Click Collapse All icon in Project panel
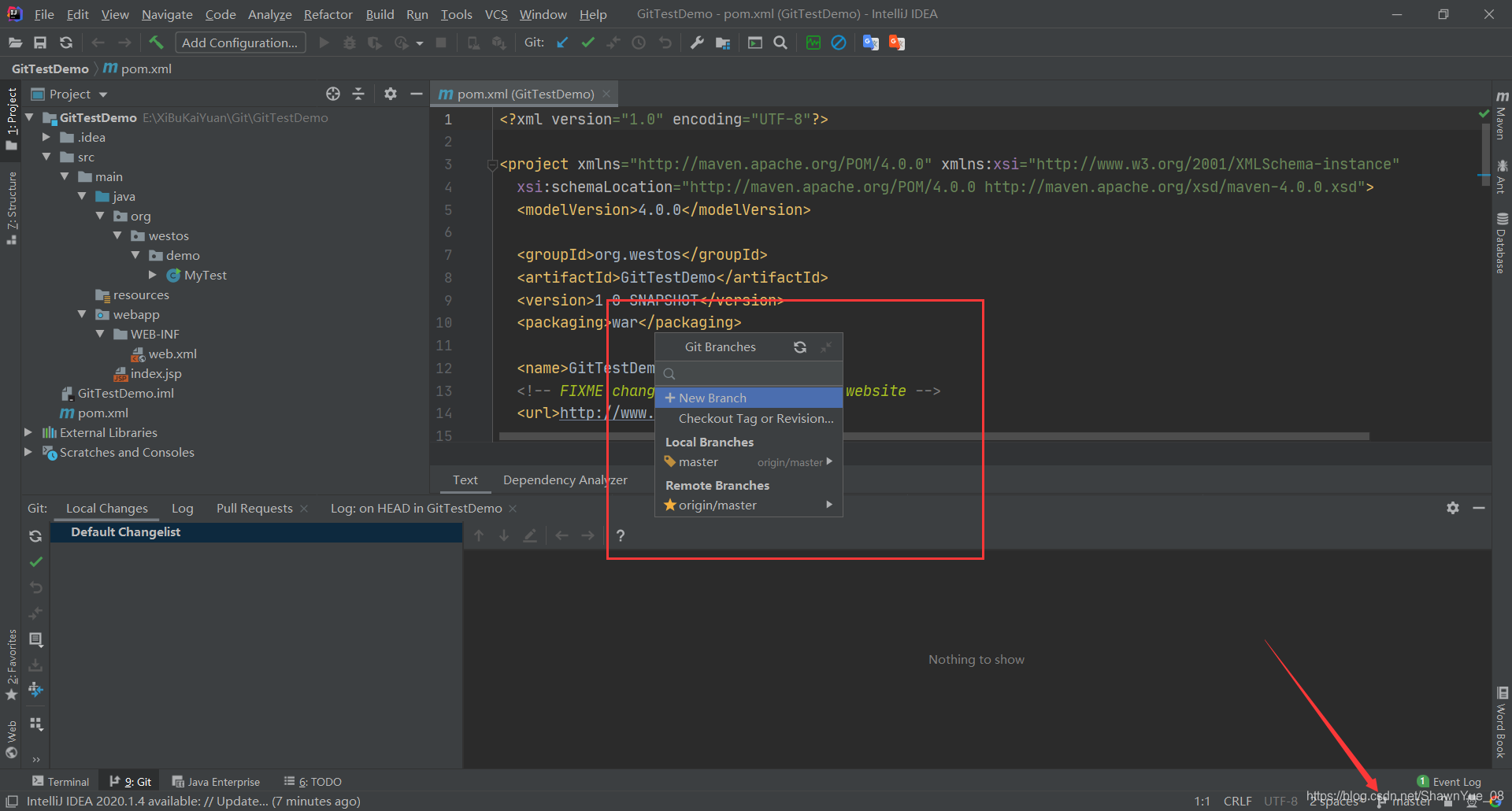 tap(358, 94)
